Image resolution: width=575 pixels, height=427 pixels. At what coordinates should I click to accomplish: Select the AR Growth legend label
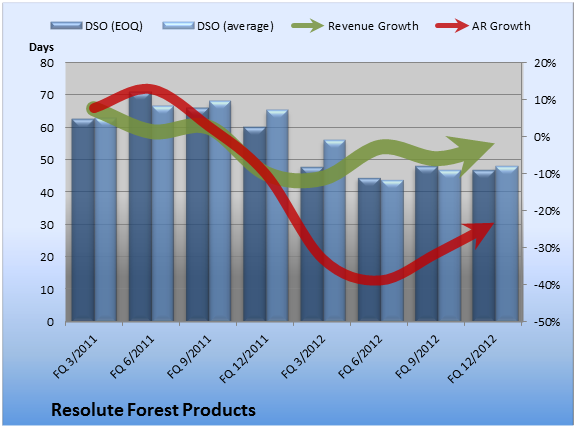[x=501, y=26]
